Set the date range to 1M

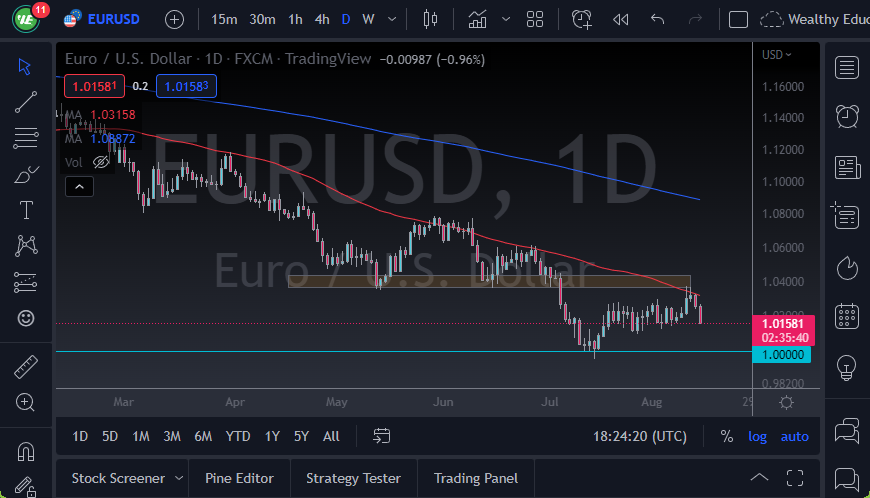(141, 436)
